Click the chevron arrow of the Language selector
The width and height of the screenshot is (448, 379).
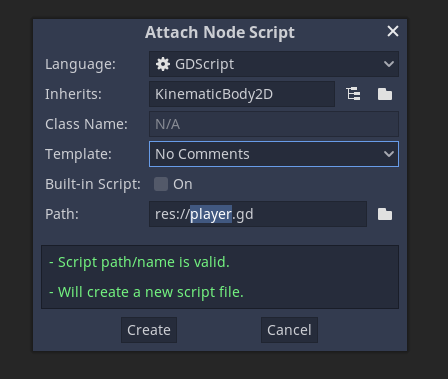point(389,64)
